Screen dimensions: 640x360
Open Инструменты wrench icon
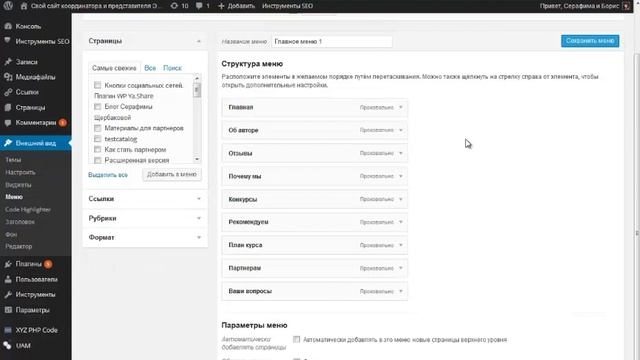pyautogui.click(x=8, y=295)
